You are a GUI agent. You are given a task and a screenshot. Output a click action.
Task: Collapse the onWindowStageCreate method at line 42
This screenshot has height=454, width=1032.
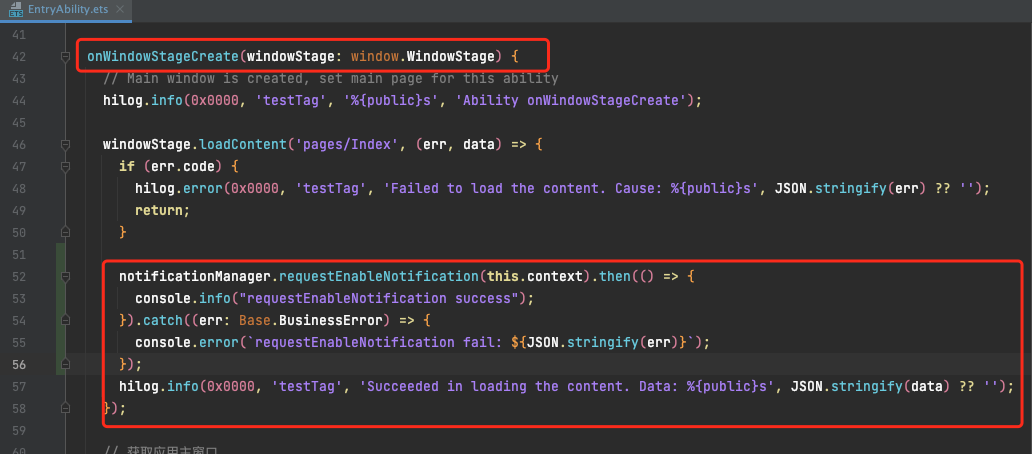[64, 57]
